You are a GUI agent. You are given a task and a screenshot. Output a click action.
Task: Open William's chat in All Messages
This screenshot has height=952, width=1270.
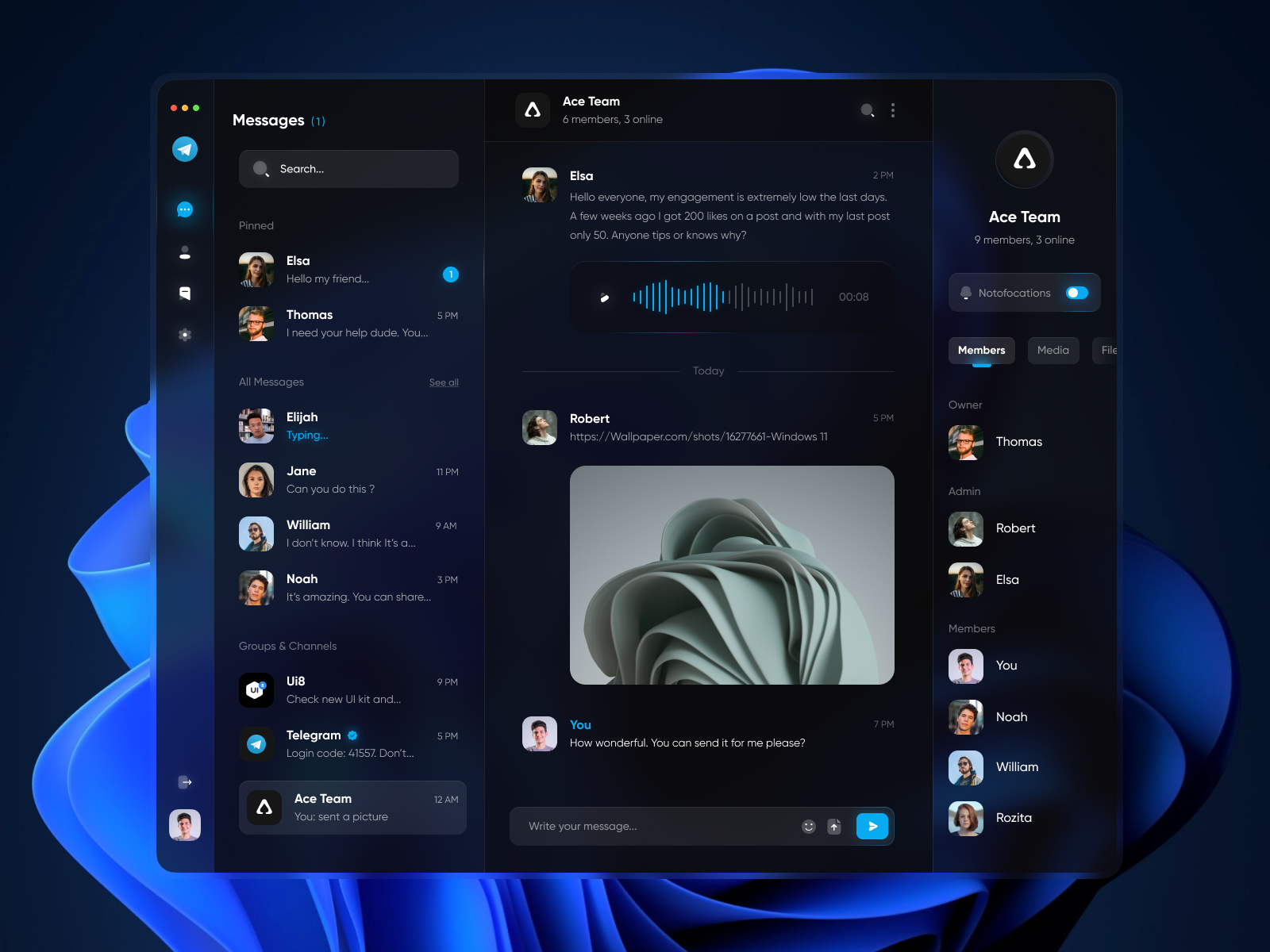pos(348,534)
